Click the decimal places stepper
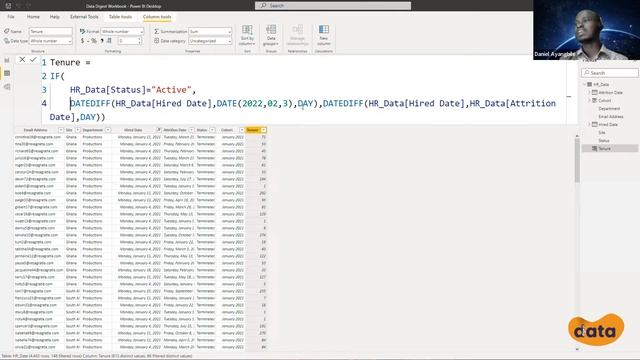The image size is (640, 360). pos(140,41)
